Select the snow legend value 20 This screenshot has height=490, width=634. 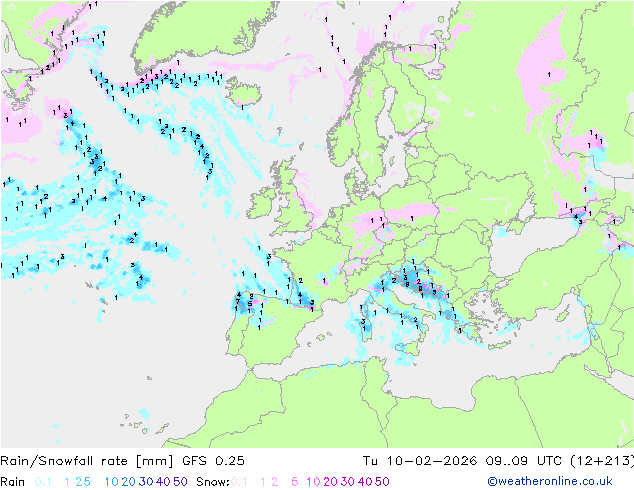click(x=330, y=482)
